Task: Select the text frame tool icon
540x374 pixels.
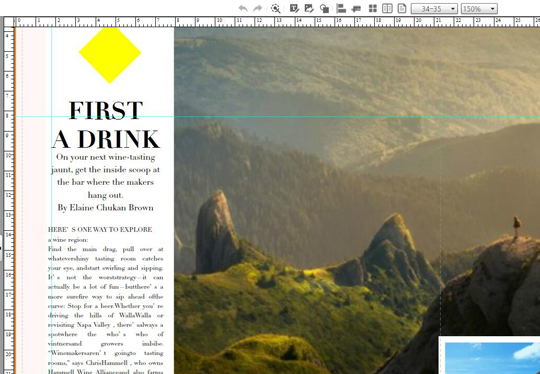Action: pyautogui.click(x=294, y=8)
